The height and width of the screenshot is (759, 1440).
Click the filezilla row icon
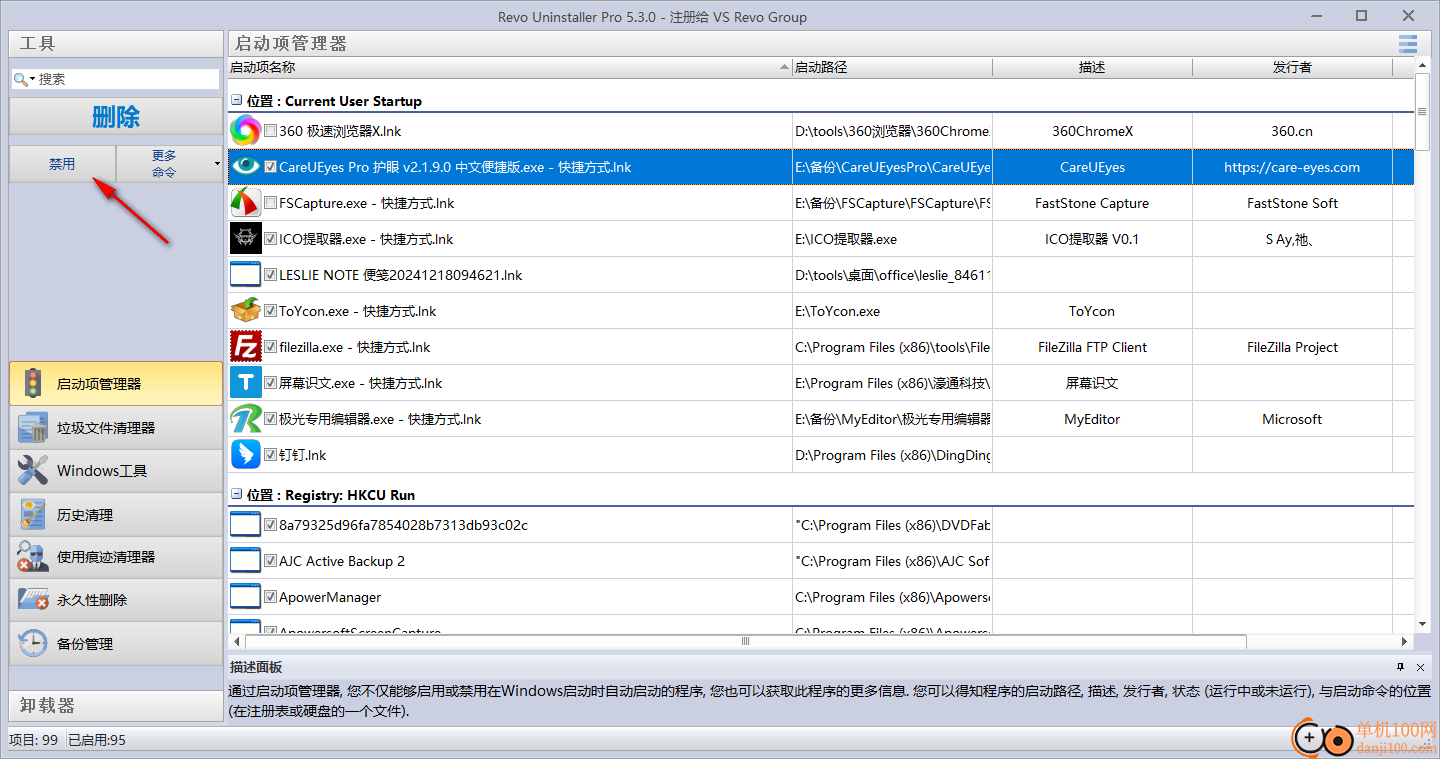tap(245, 347)
